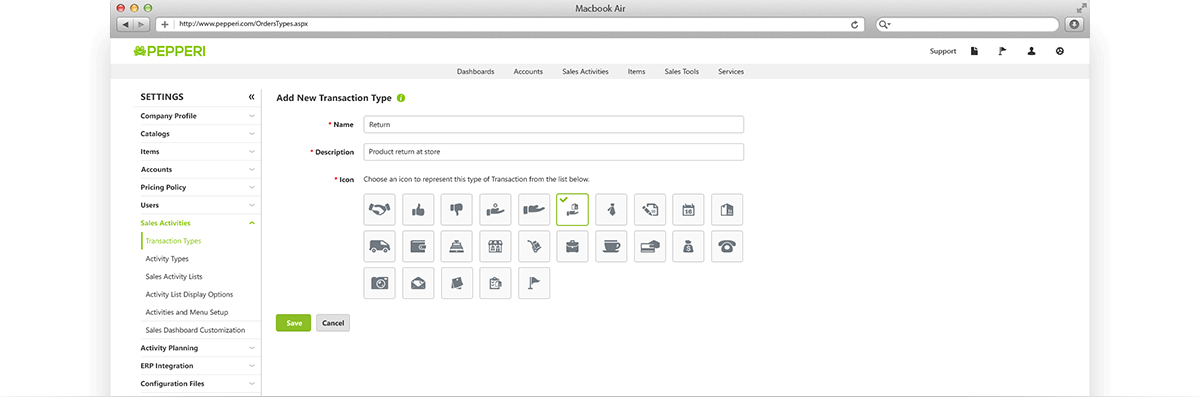The height and width of the screenshot is (397, 1200).
Task: Open the Support link
Action: click(x=943, y=51)
